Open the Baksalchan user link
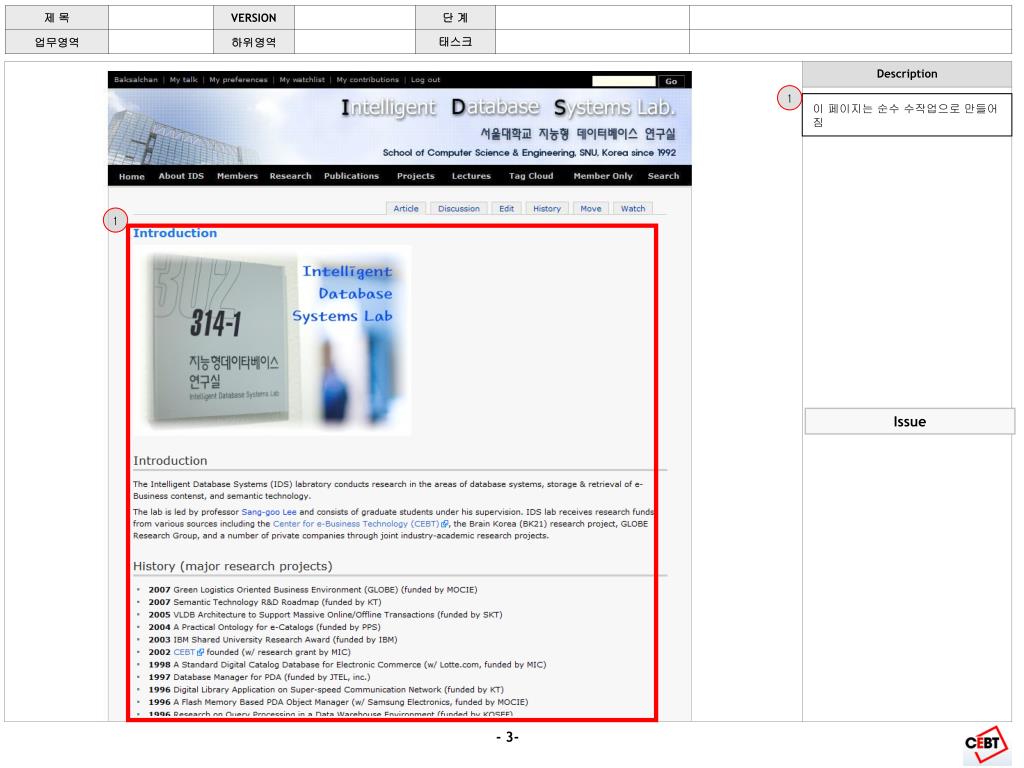The image size is (1024, 768). 136,80
